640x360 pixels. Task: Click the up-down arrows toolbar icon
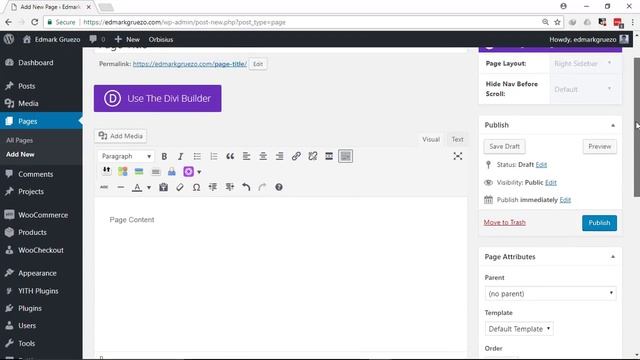pyautogui.click(x=106, y=171)
